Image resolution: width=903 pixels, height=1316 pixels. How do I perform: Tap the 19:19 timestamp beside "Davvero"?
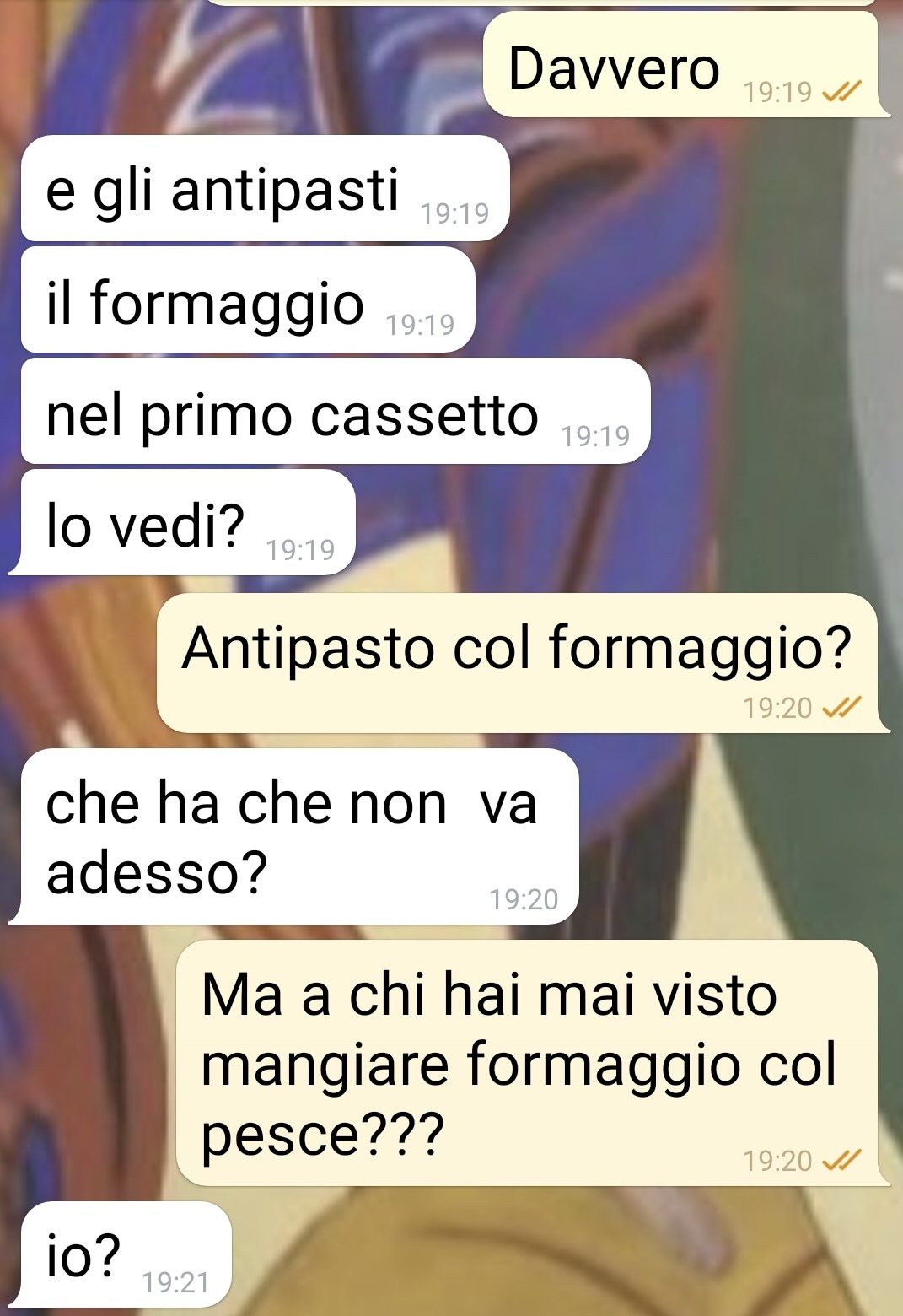coord(777,92)
